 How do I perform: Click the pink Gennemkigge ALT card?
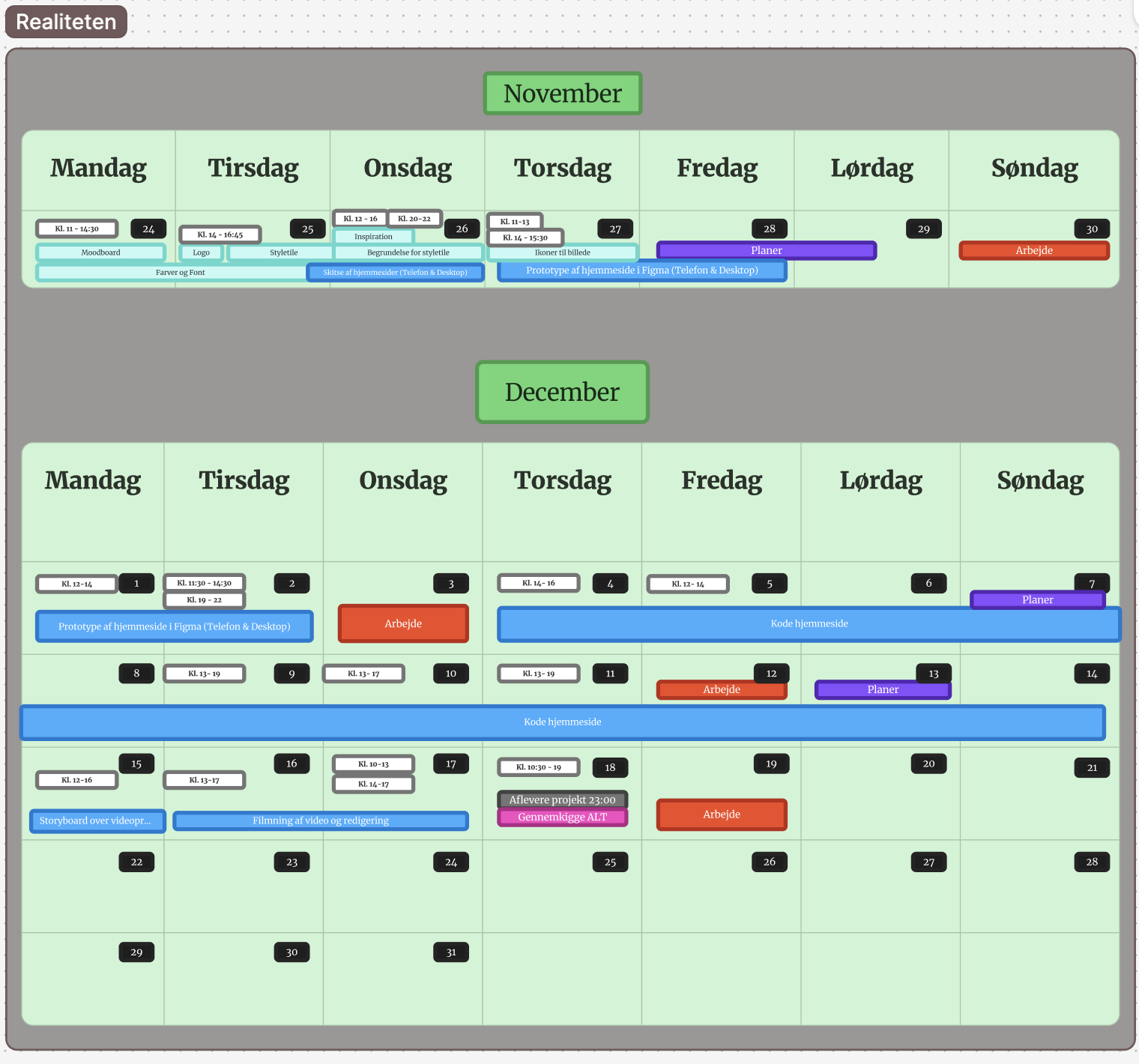[562, 817]
